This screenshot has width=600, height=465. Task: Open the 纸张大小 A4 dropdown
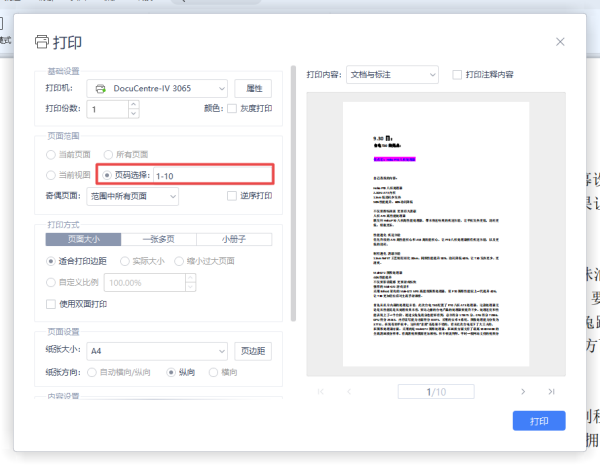[157, 351]
